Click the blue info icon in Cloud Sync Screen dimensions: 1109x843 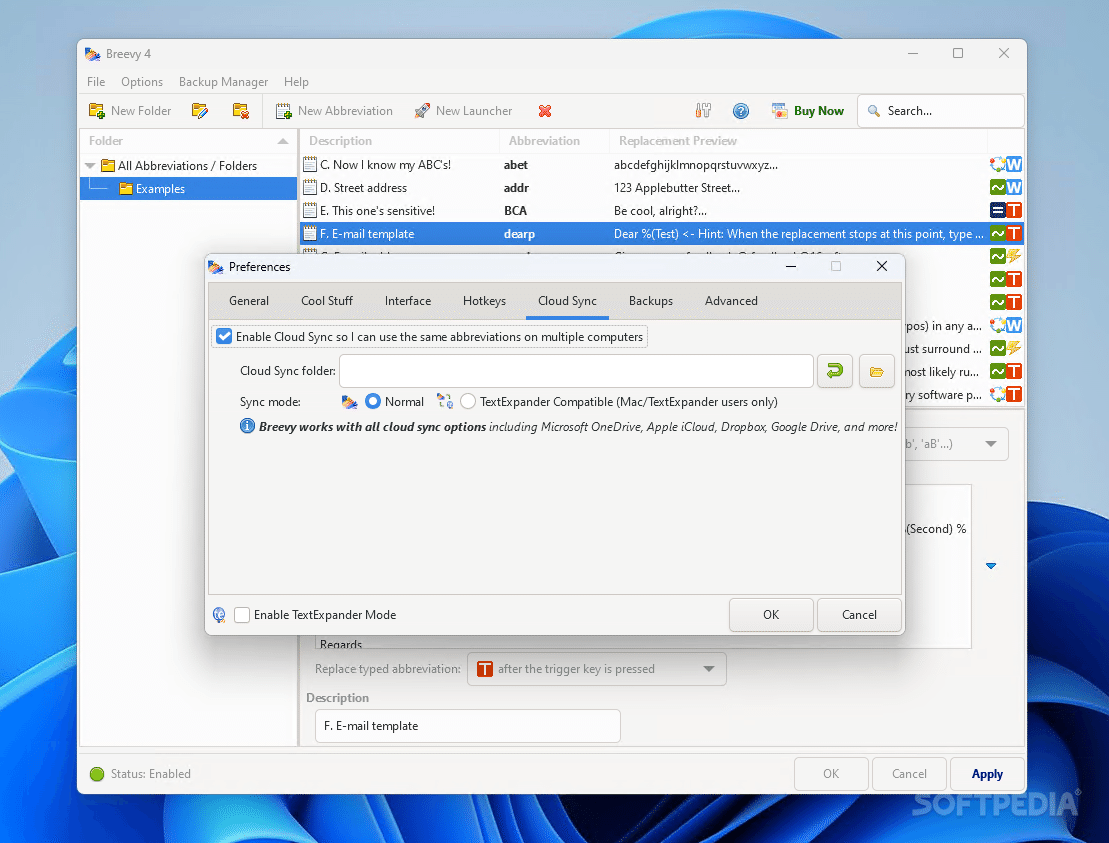pyautogui.click(x=247, y=426)
